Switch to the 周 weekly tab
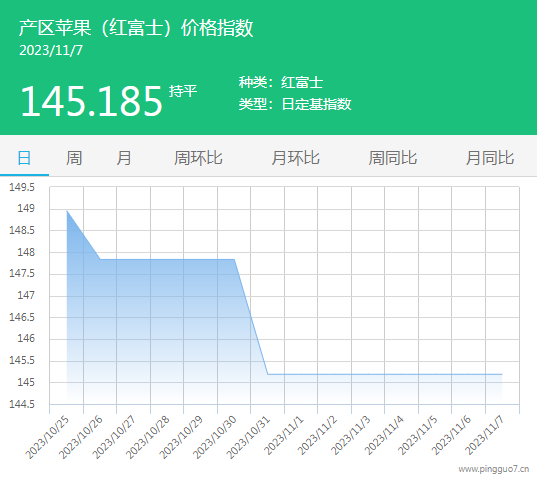 [74, 158]
